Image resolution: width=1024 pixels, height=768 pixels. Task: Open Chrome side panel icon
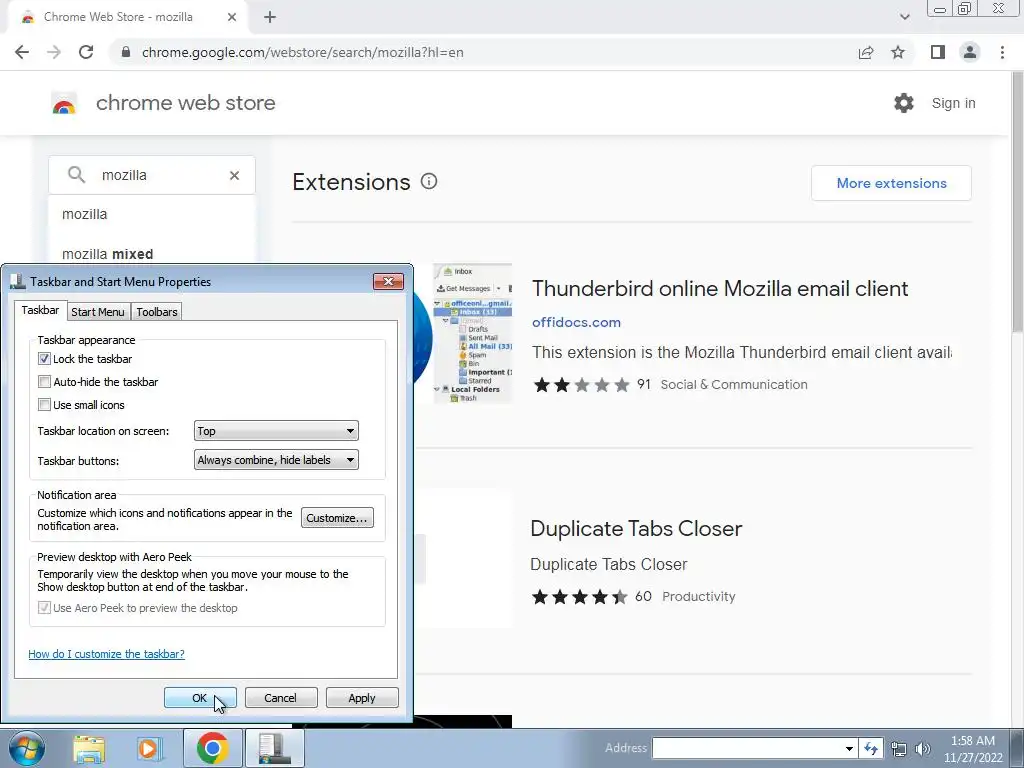pos(938,52)
